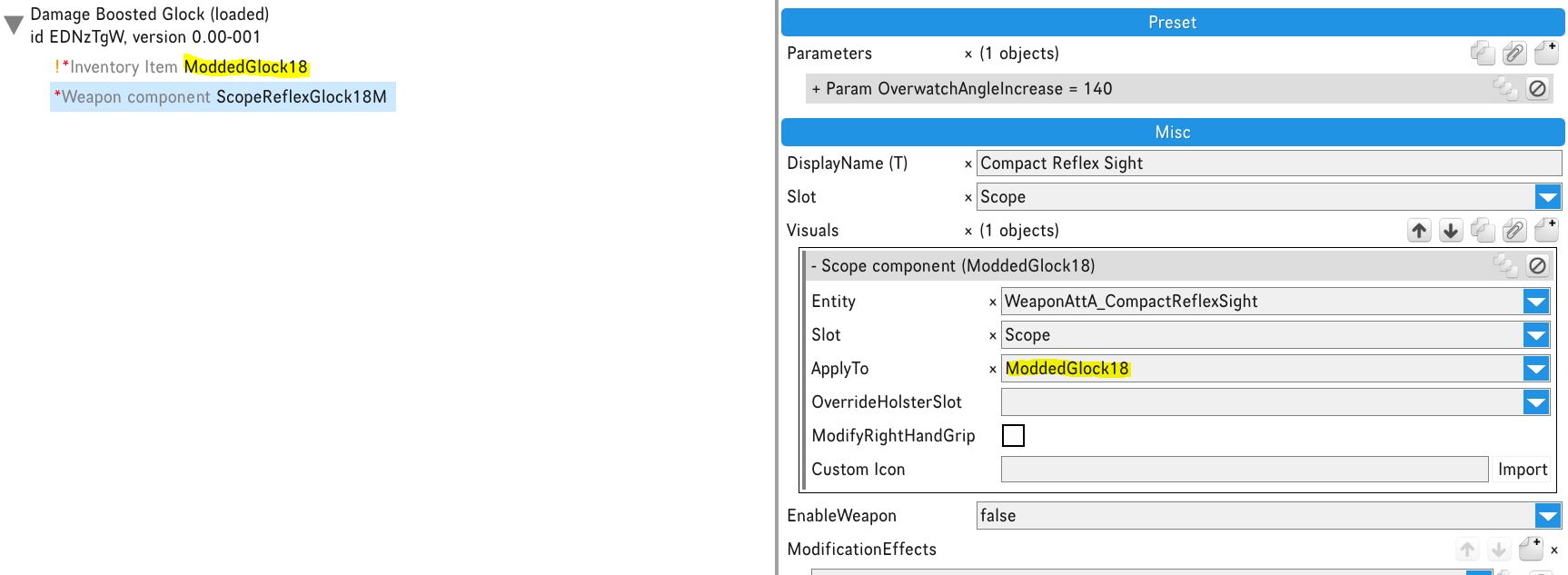Screen dimensions: 1568x575
Task: Select Inventory Item ModdedGlock18 in tree
Action: click(182, 67)
